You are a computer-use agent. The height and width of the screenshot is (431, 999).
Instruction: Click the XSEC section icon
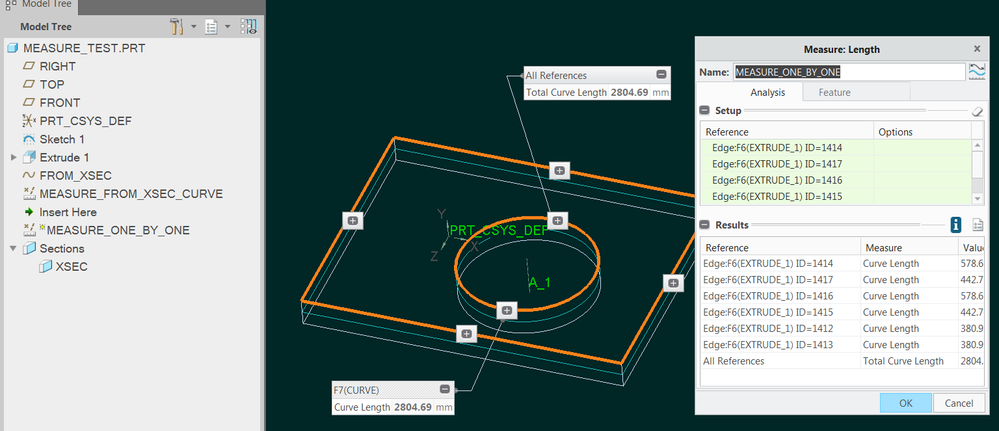(45, 267)
